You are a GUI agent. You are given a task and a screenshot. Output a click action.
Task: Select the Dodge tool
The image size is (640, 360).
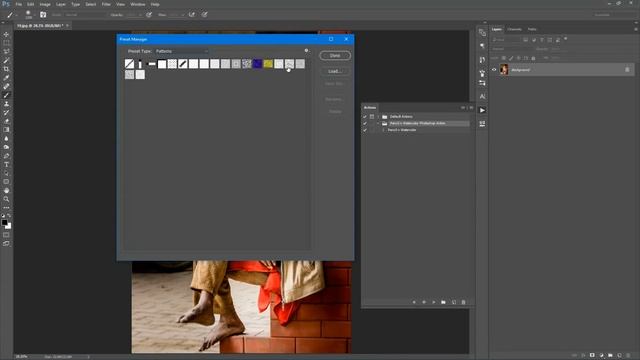6,147
